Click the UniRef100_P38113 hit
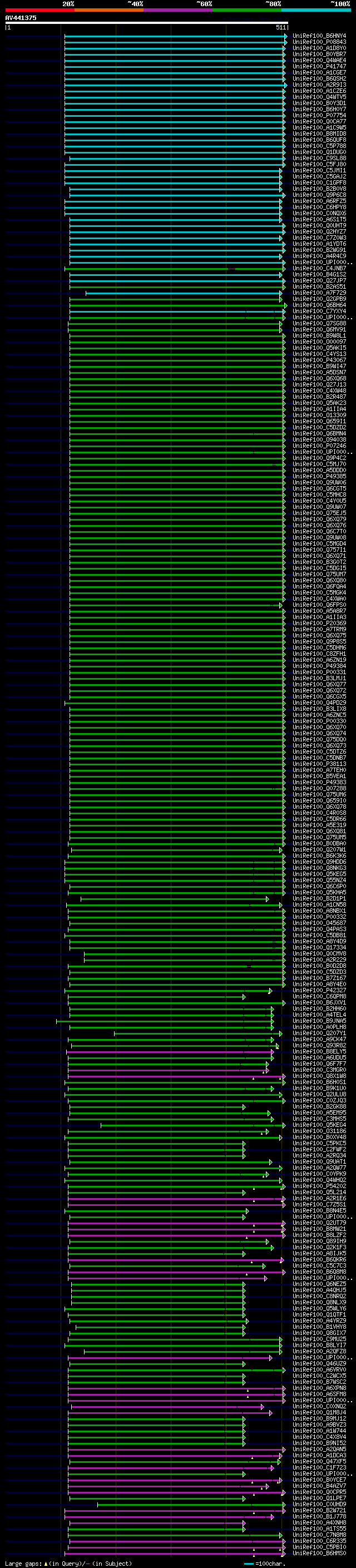 (319, 764)
